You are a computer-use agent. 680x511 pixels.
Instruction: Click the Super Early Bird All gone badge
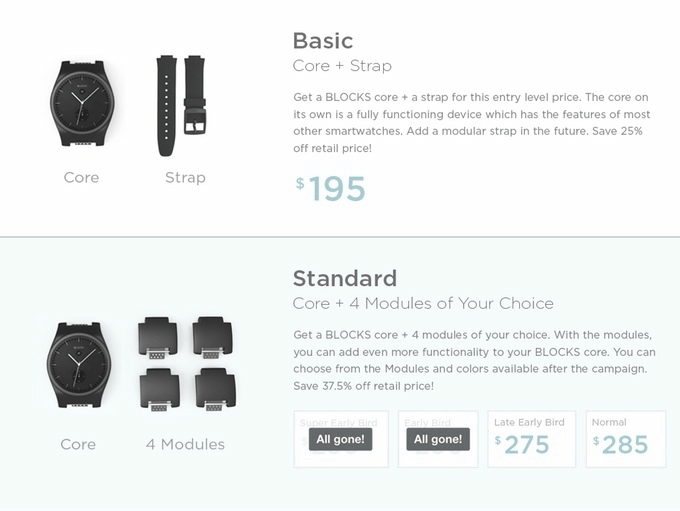click(340, 439)
